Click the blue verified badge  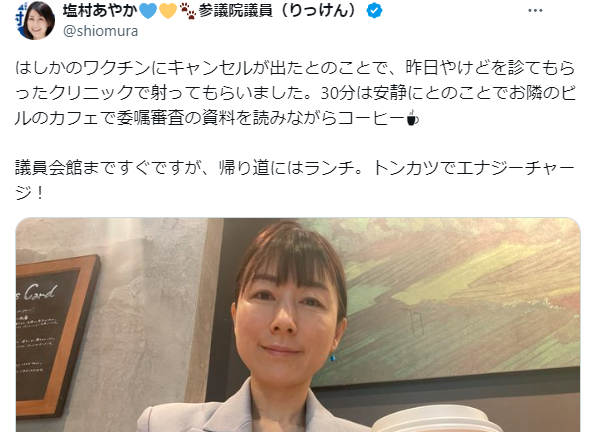tap(374, 11)
